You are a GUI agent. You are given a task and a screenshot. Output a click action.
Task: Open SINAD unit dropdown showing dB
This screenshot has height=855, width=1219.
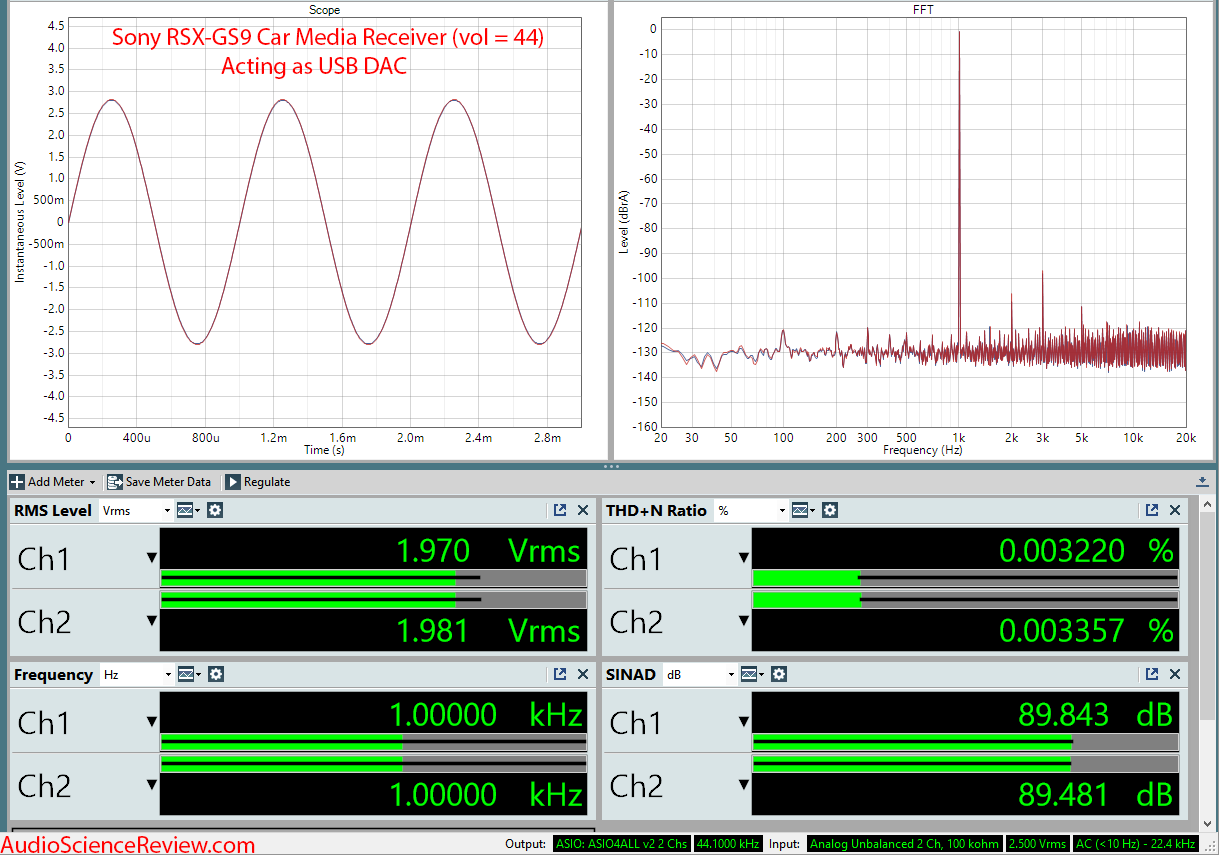[x=699, y=675]
